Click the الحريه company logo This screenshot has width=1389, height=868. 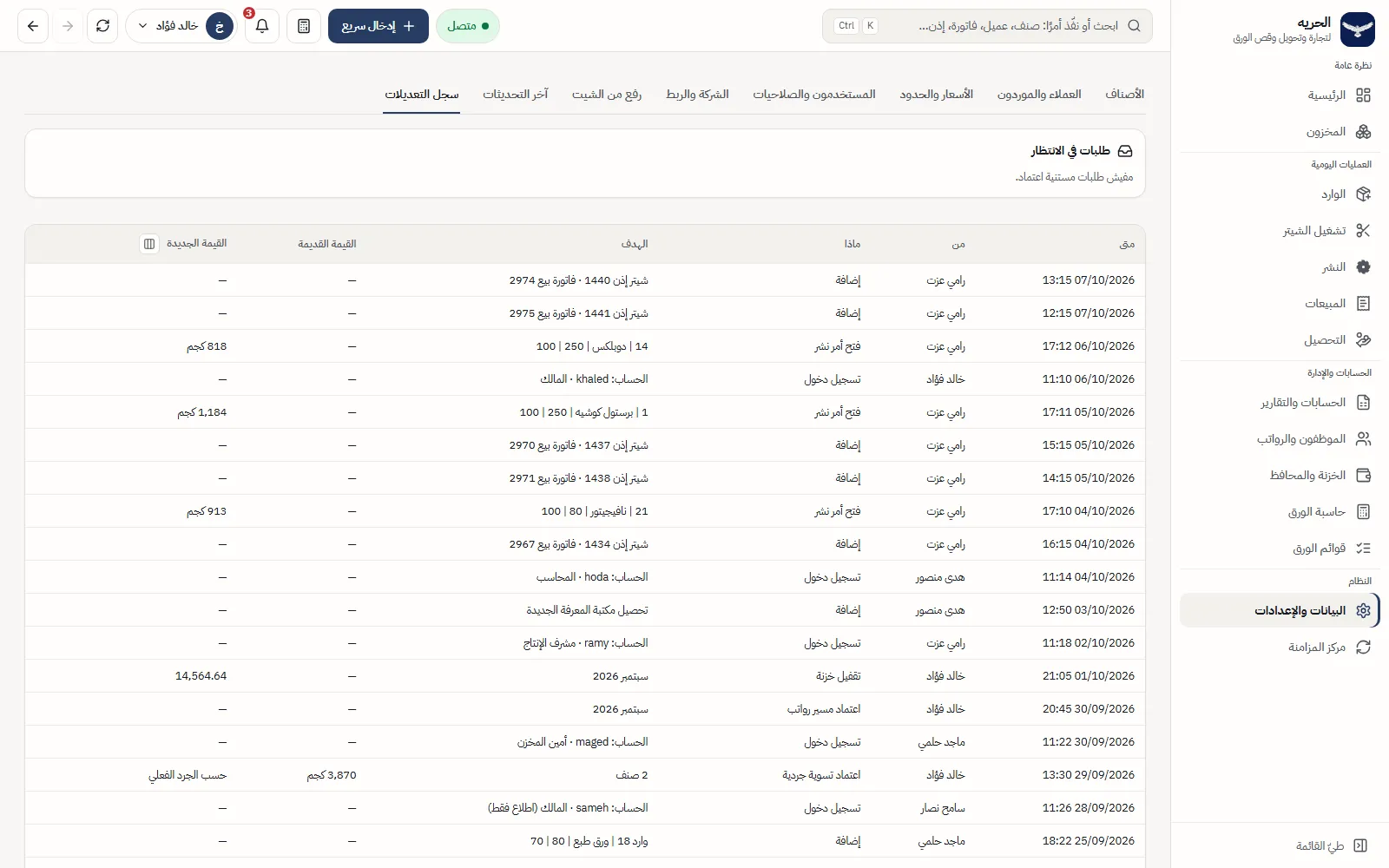[x=1358, y=30]
